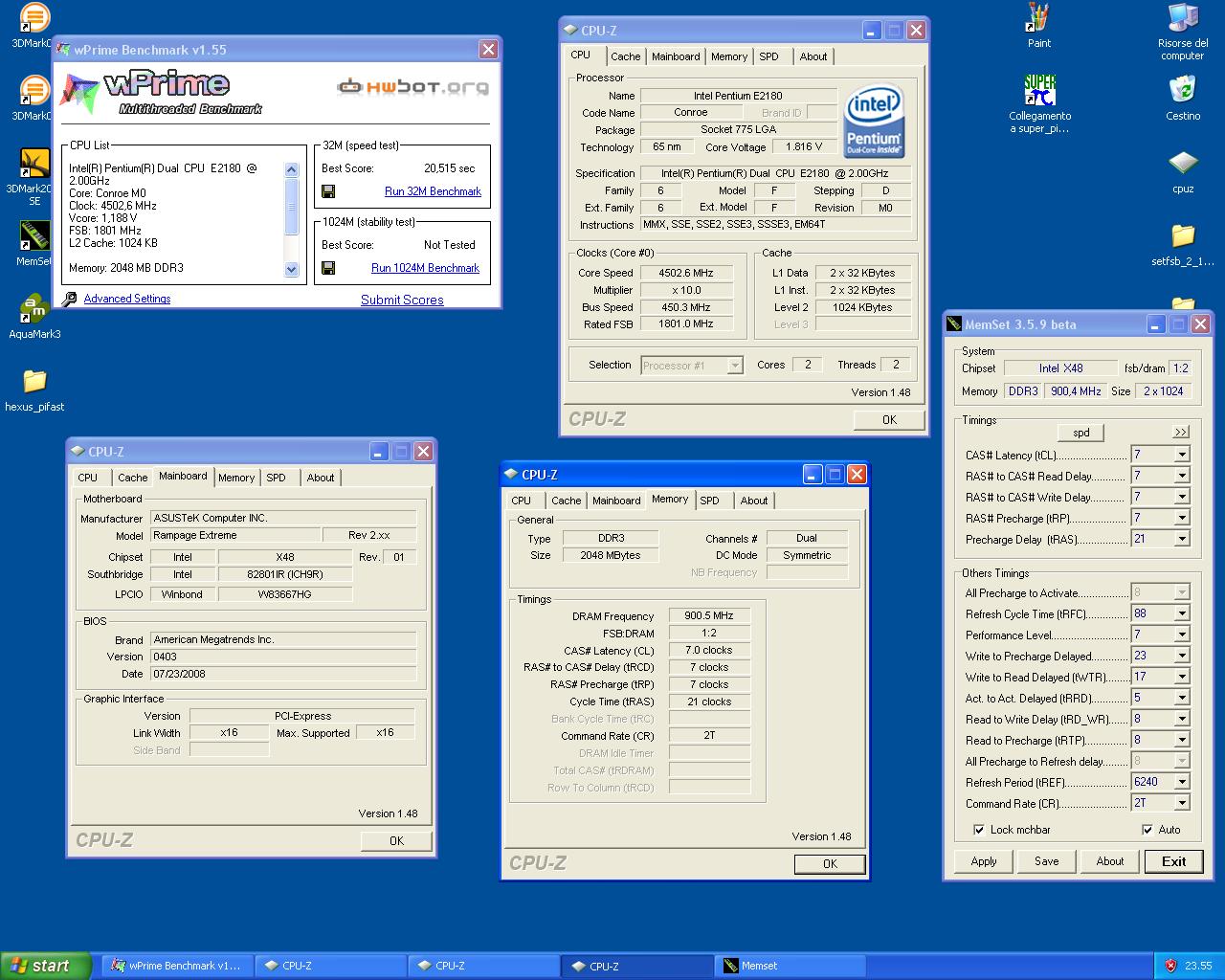The image size is (1225, 980).
Task: Click the CPU List scrollbar up arrow
Action: 292,169
